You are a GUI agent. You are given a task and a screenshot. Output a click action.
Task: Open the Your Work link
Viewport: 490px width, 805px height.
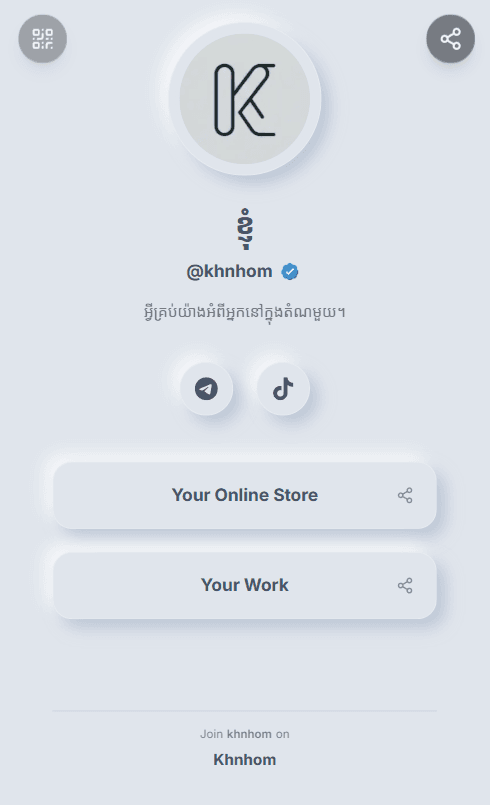tap(245, 586)
